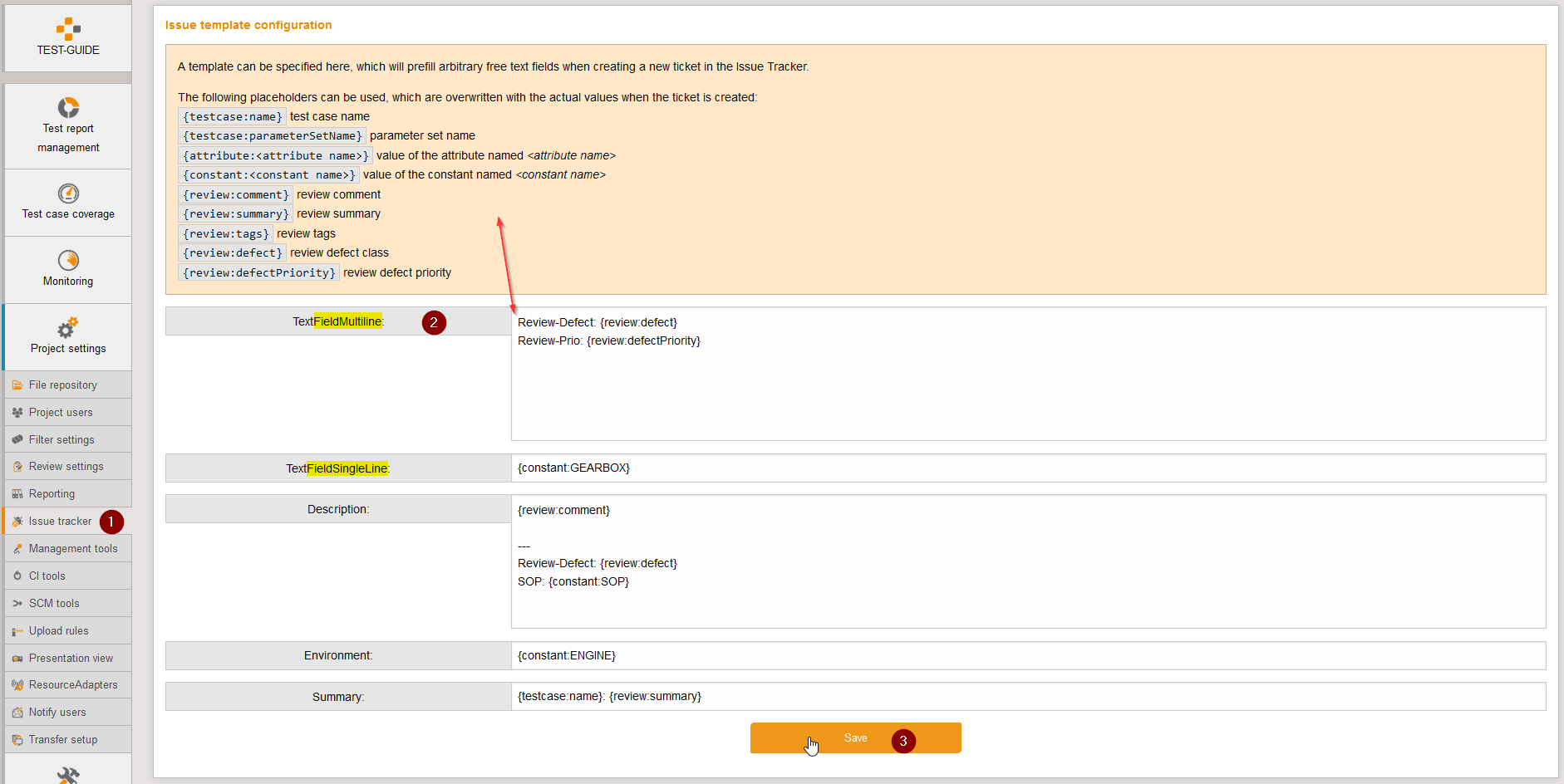Open Test report management icon
The height and width of the screenshot is (784, 1564).
pyautogui.click(x=68, y=107)
